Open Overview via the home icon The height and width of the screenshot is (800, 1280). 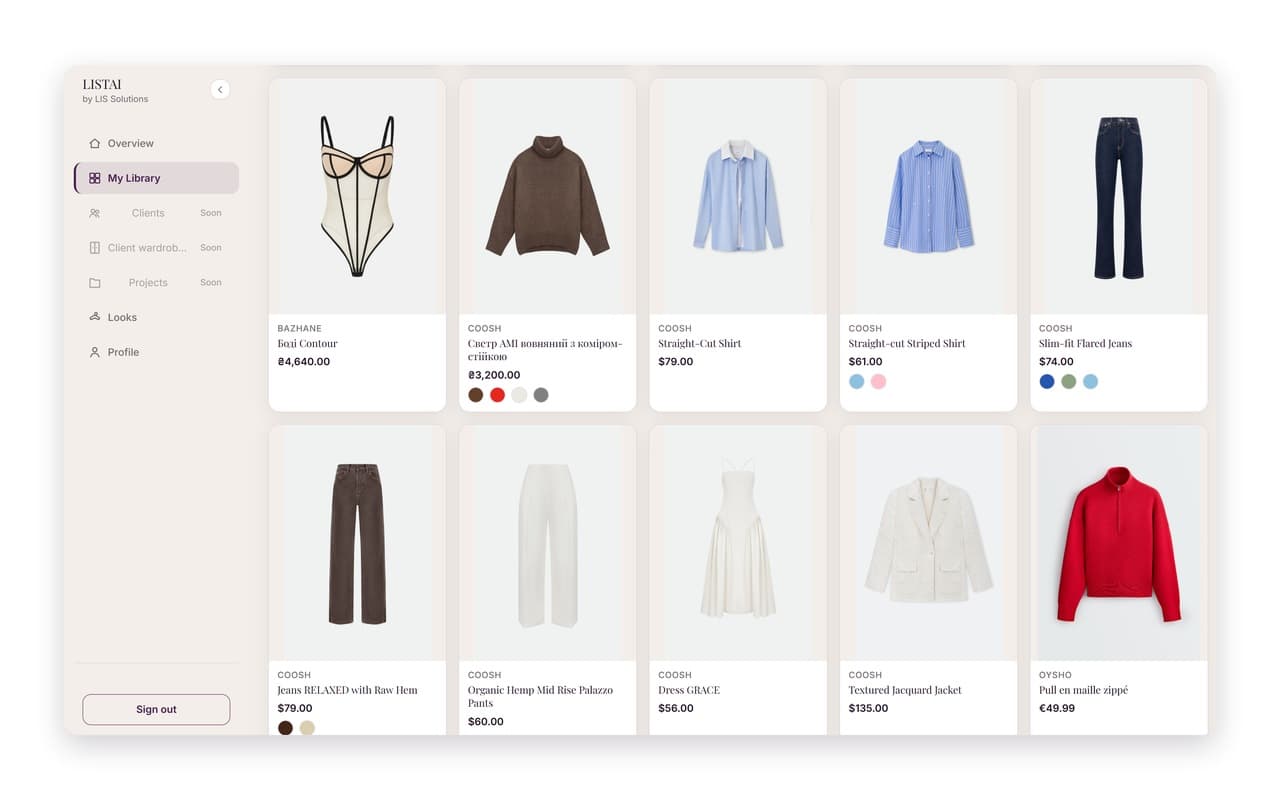point(95,143)
